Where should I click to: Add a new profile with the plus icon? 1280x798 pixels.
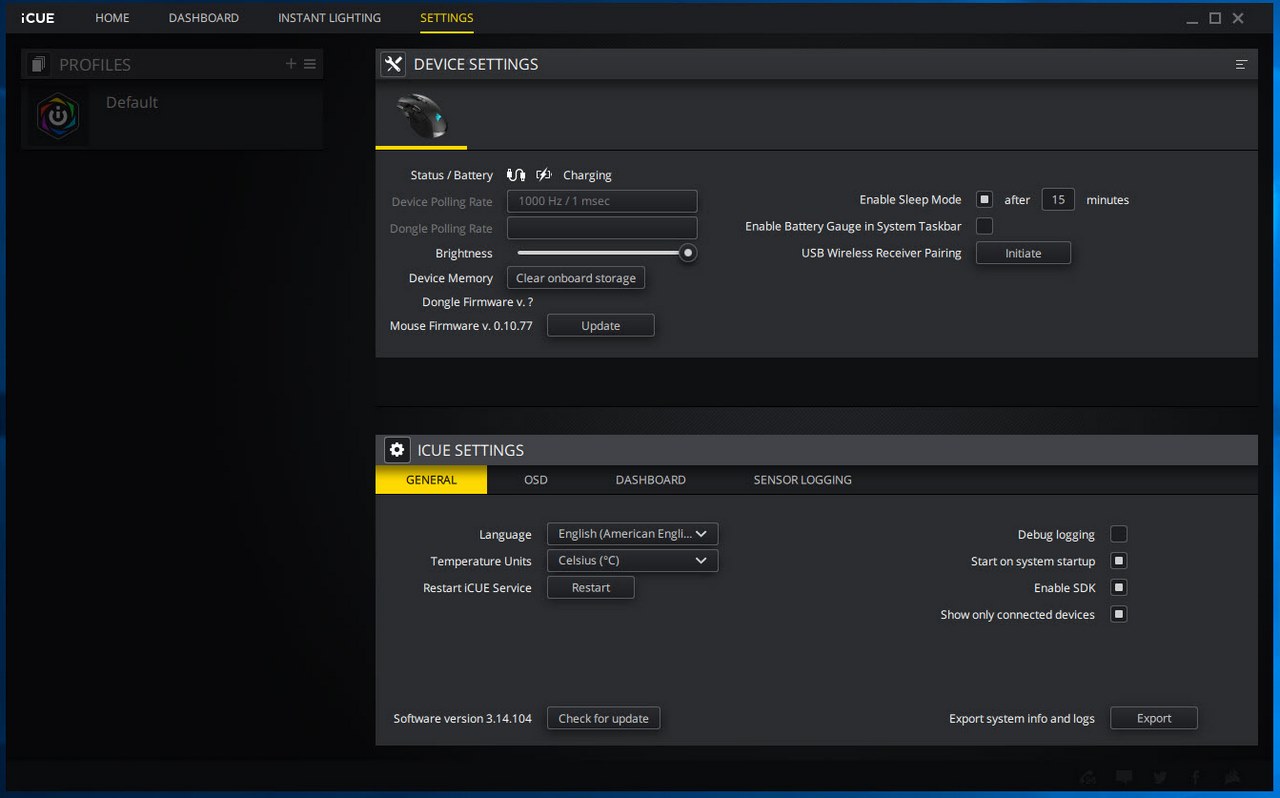291,64
